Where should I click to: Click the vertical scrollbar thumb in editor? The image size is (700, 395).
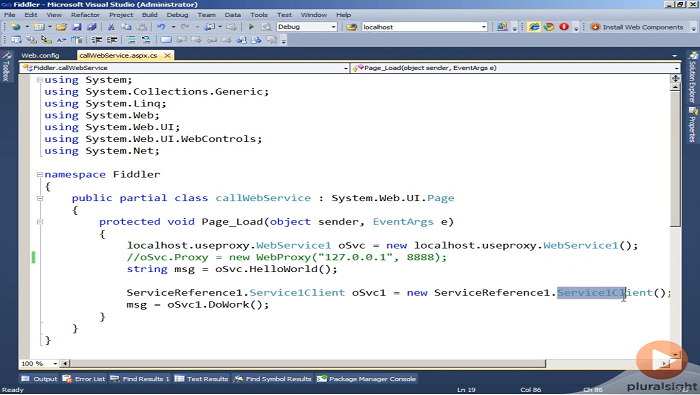coord(675,159)
